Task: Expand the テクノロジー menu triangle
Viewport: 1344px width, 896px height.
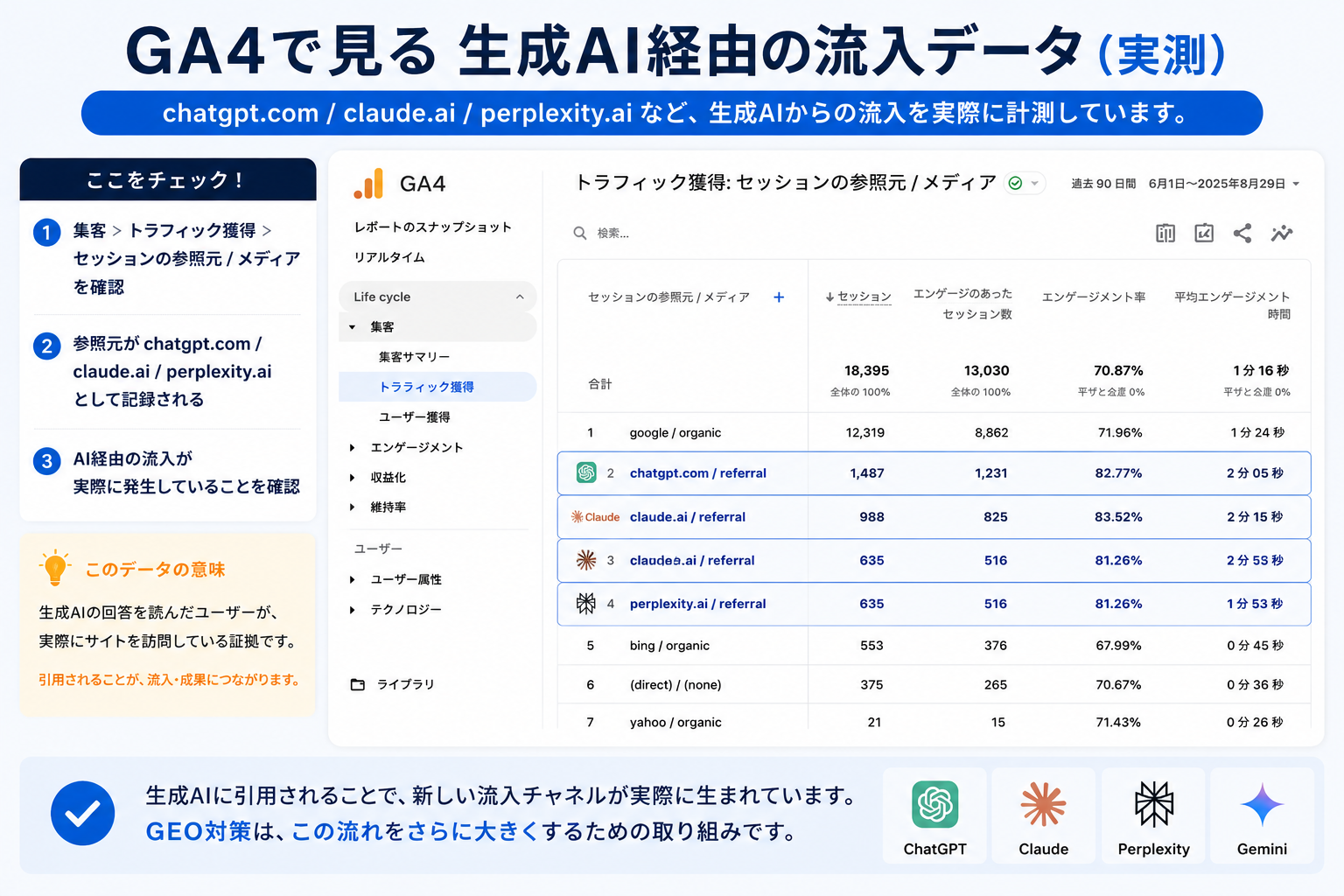Action: pos(353,610)
